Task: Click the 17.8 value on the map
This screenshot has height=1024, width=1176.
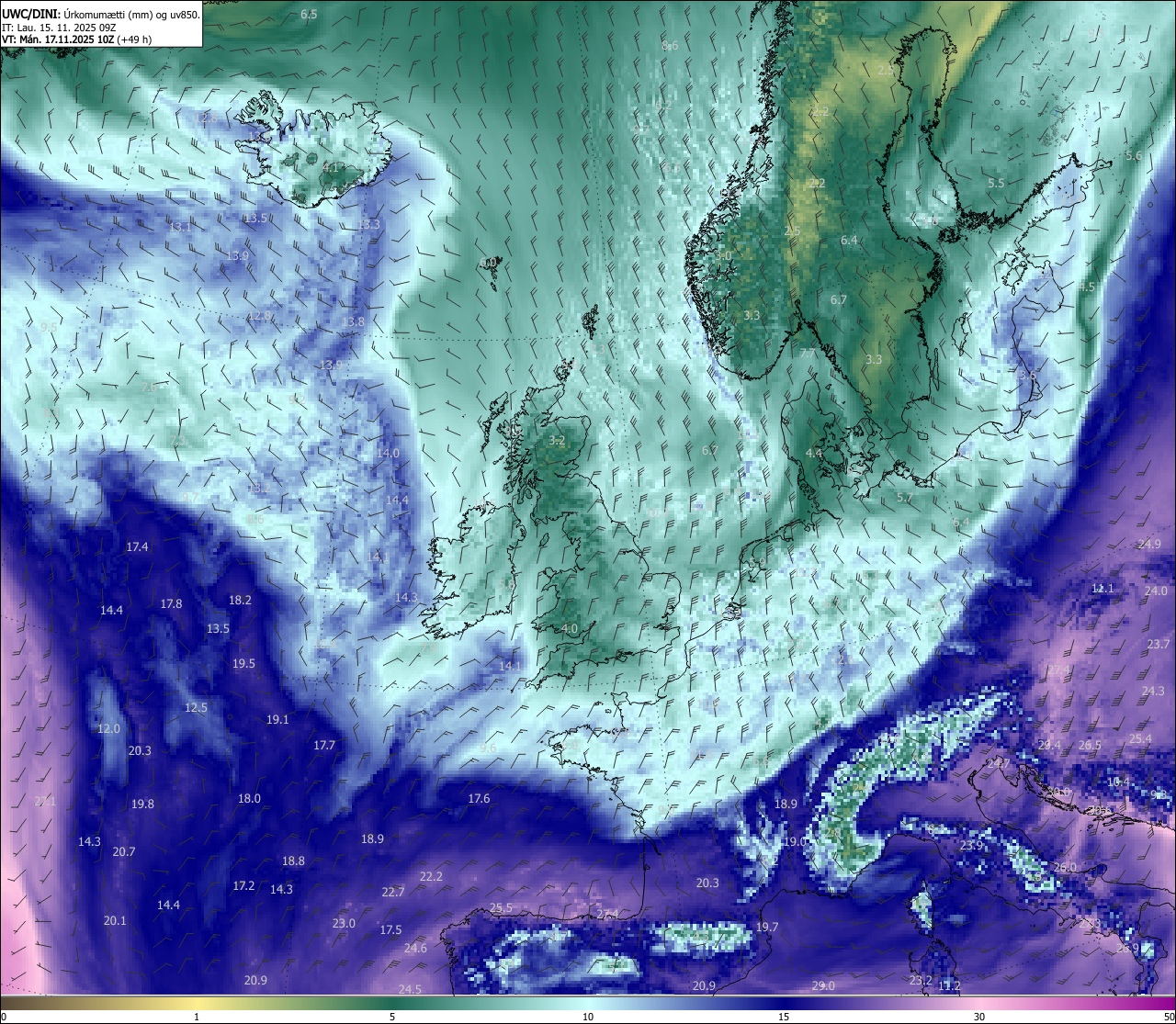Action: [x=171, y=603]
